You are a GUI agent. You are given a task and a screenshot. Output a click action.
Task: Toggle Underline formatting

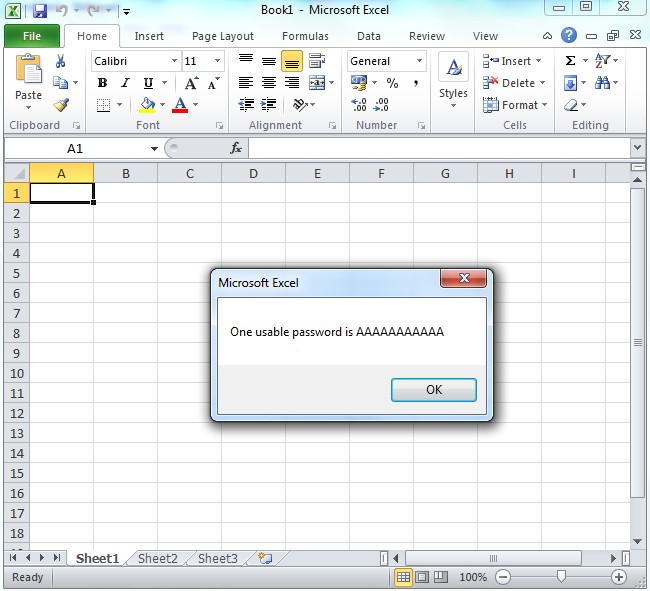tap(148, 83)
